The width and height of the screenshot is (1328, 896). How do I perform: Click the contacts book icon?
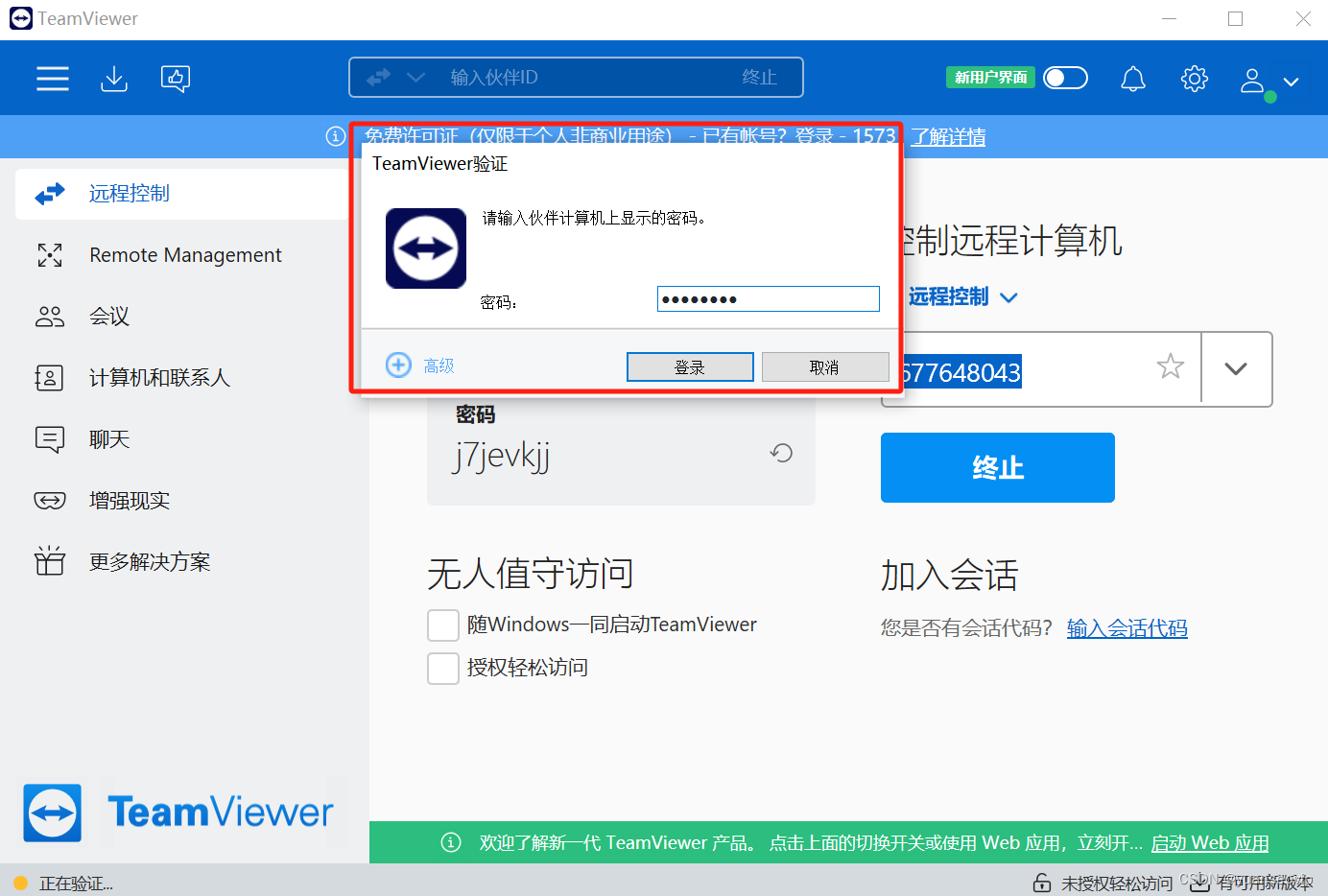(x=49, y=378)
